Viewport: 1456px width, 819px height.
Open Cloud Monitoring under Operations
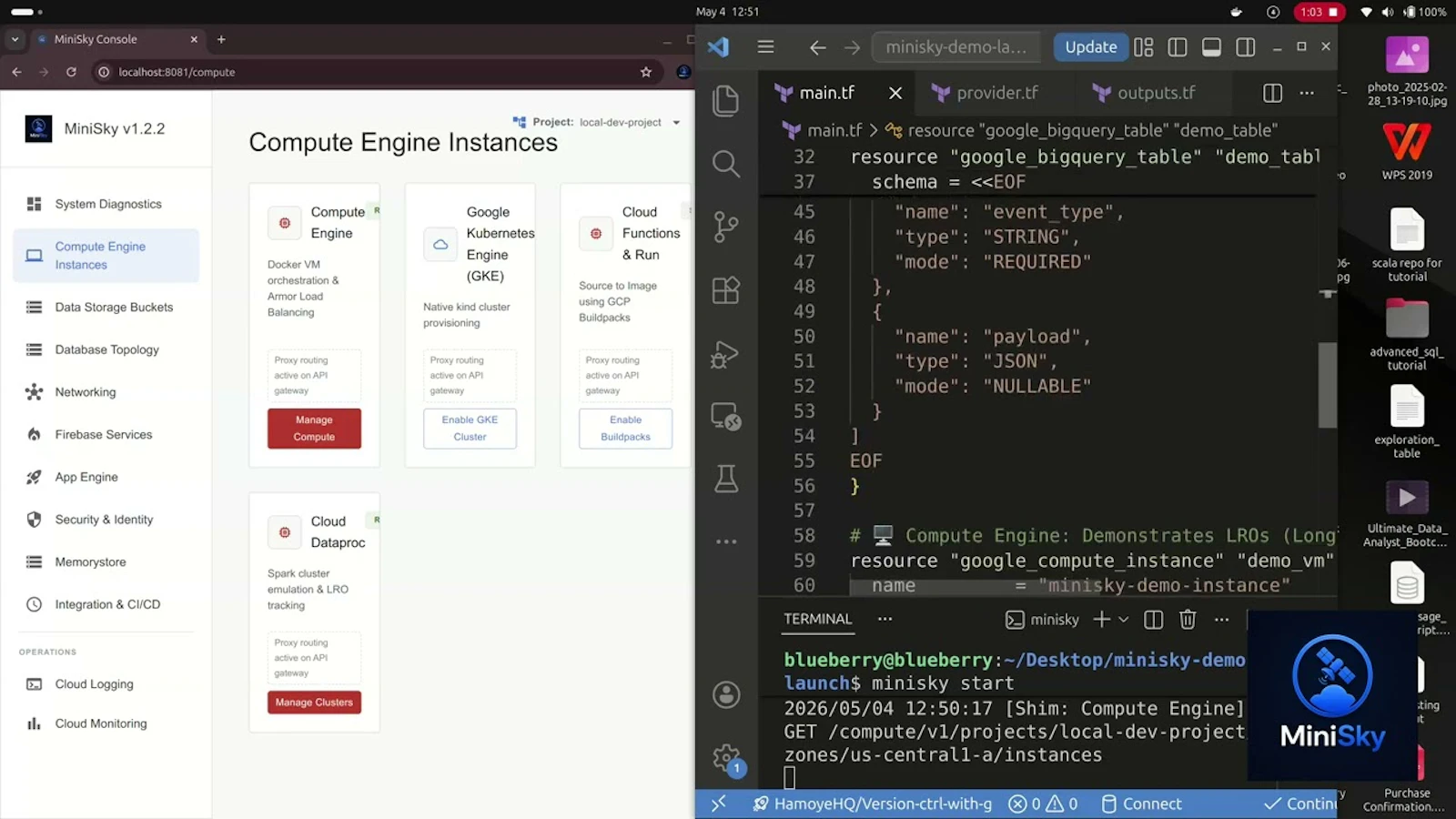click(106, 724)
